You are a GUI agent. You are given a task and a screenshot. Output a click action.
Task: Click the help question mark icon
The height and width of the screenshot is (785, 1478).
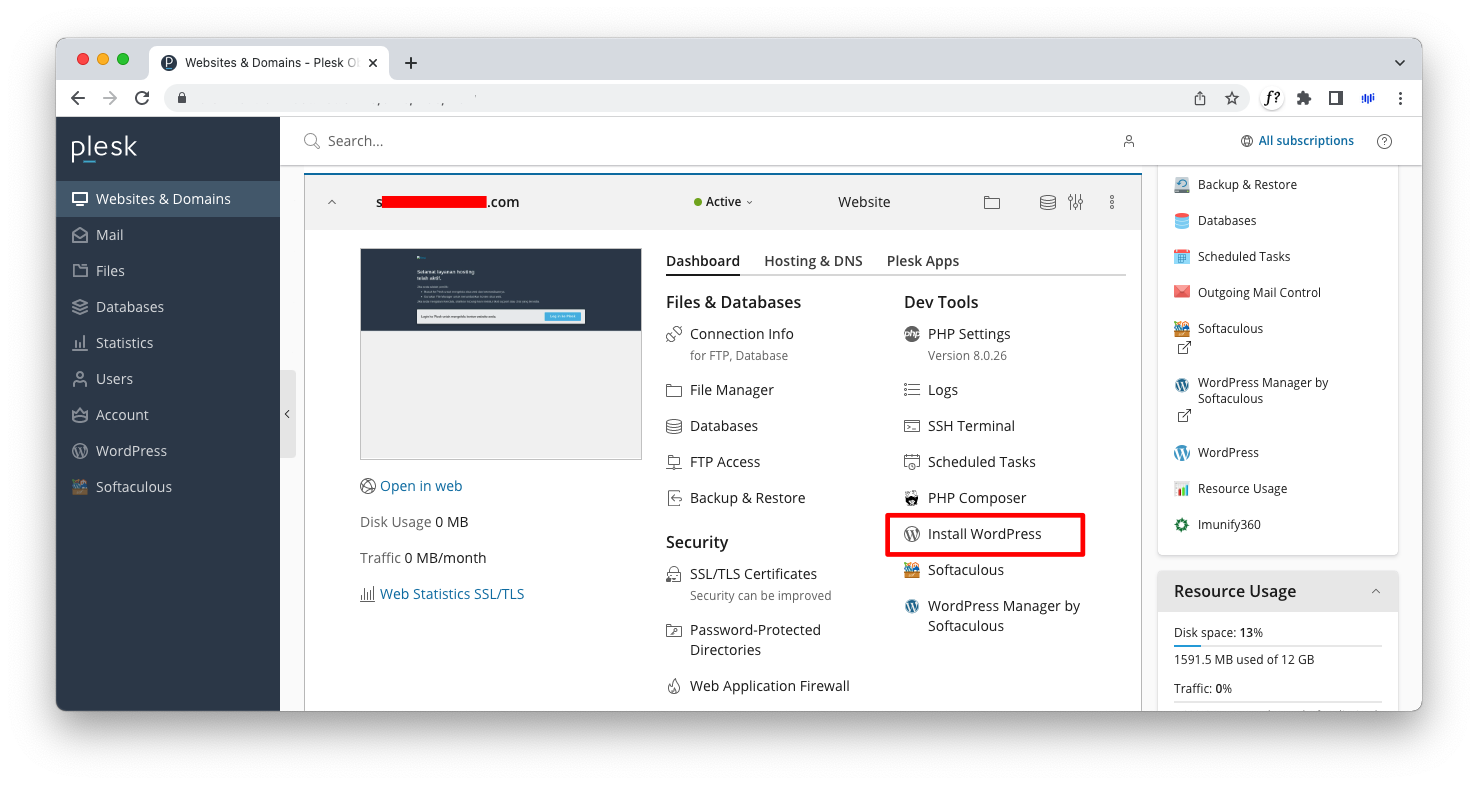pos(1384,141)
